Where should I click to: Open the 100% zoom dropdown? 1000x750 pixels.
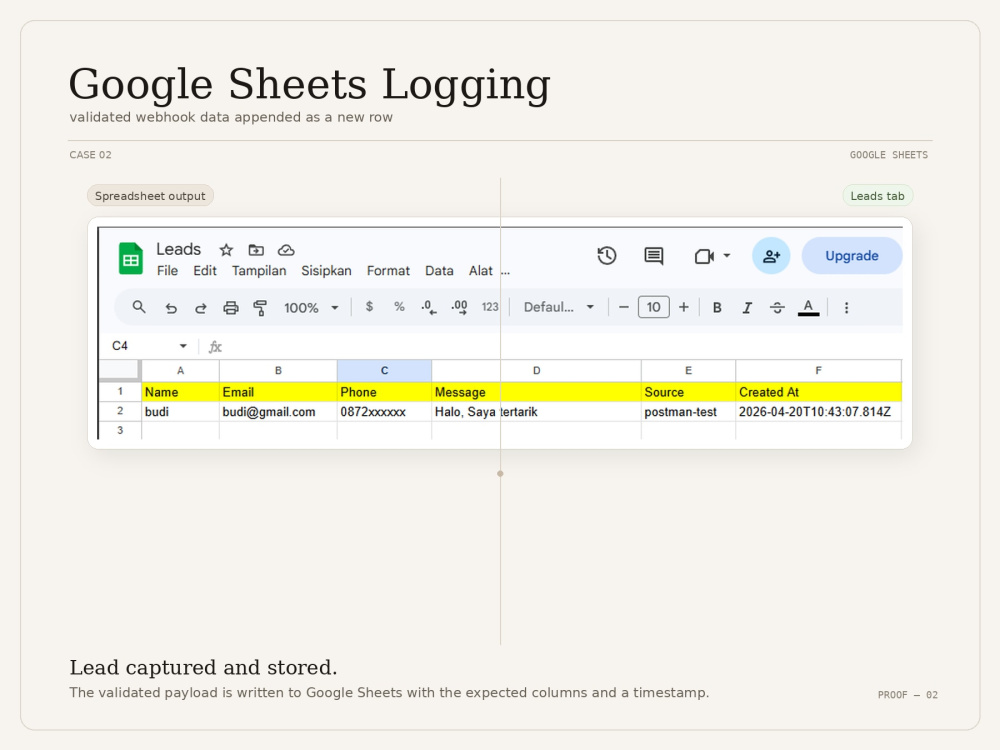(x=311, y=308)
